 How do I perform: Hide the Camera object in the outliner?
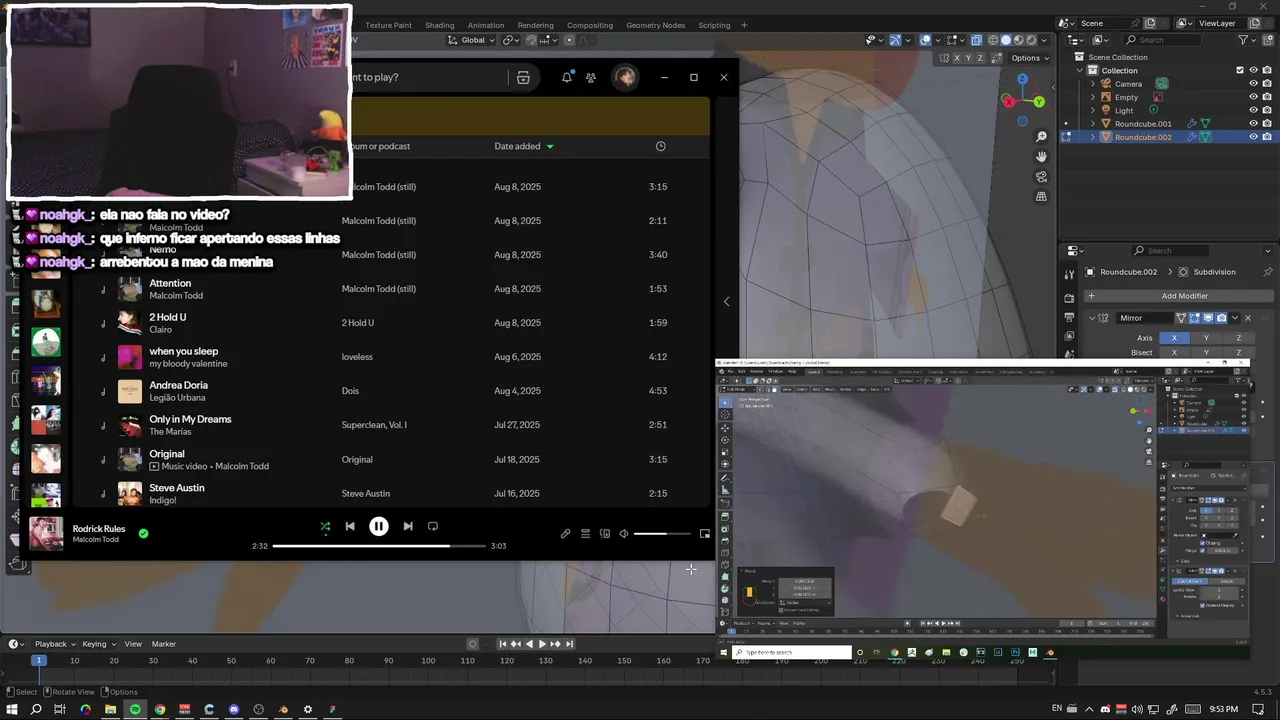click(x=1253, y=84)
